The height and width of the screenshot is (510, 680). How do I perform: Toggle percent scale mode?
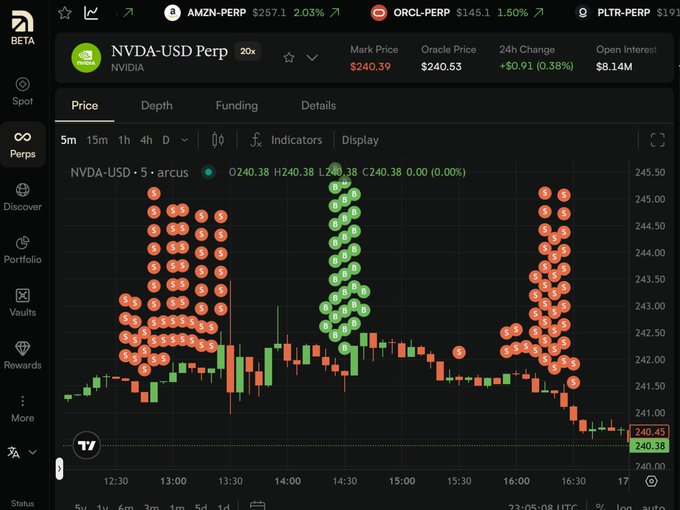[x=600, y=507]
